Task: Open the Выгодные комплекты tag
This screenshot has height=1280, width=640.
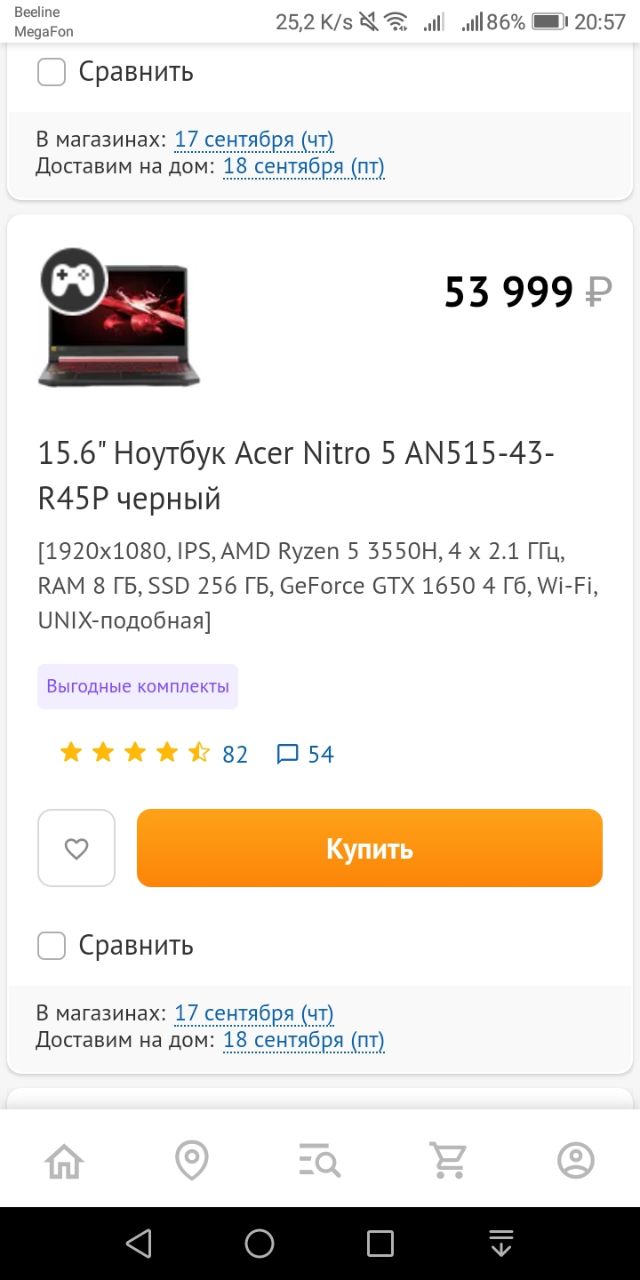Action: click(138, 686)
